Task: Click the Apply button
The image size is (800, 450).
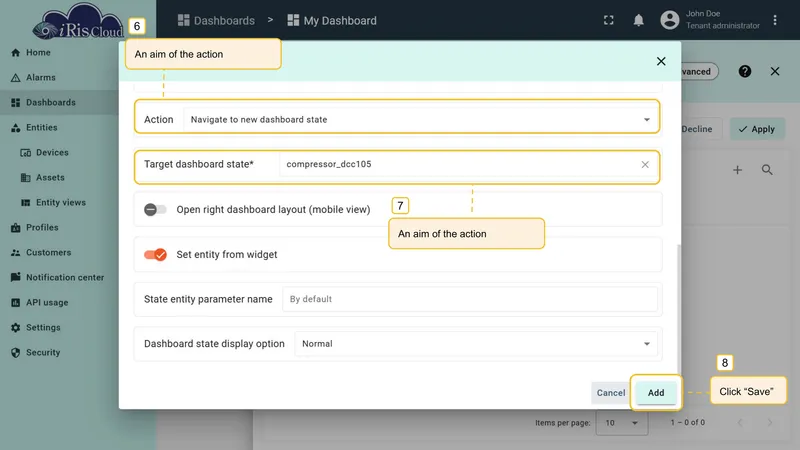Action: click(758, 129)
